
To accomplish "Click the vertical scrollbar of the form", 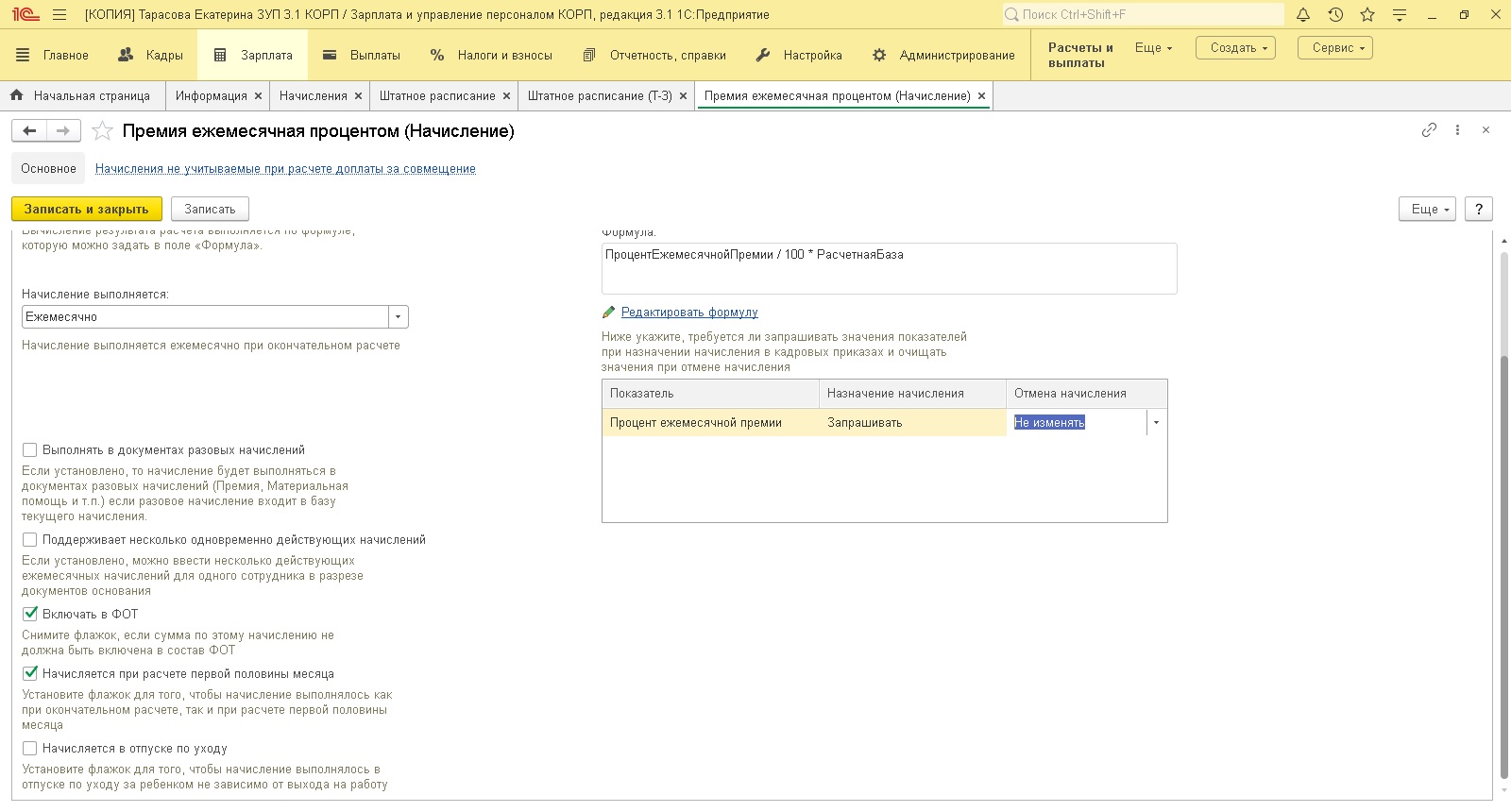I will pos(1504,567).
